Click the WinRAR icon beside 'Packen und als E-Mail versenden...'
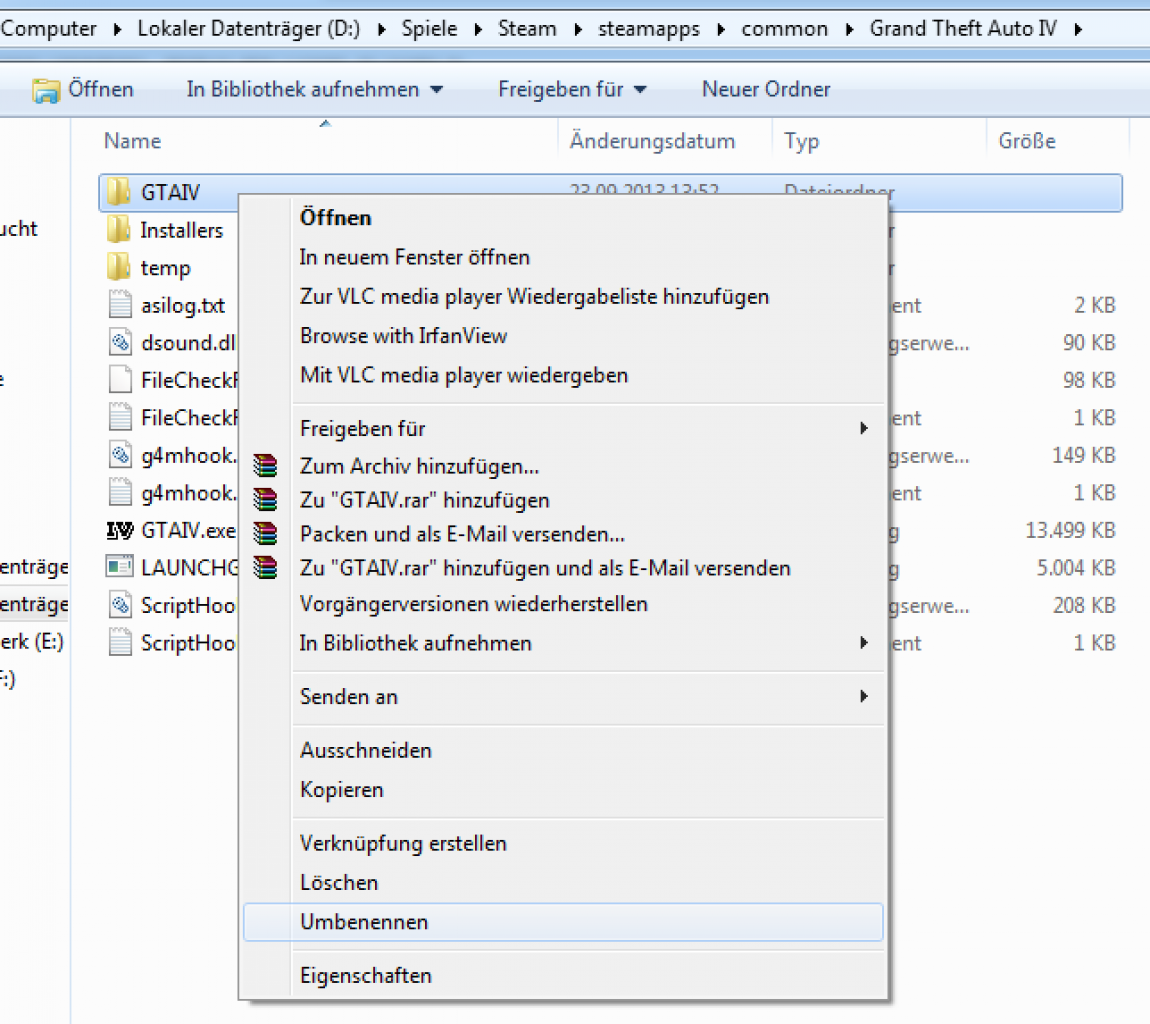This screenshot has height=1024, width=1150. tap(265, 533)
